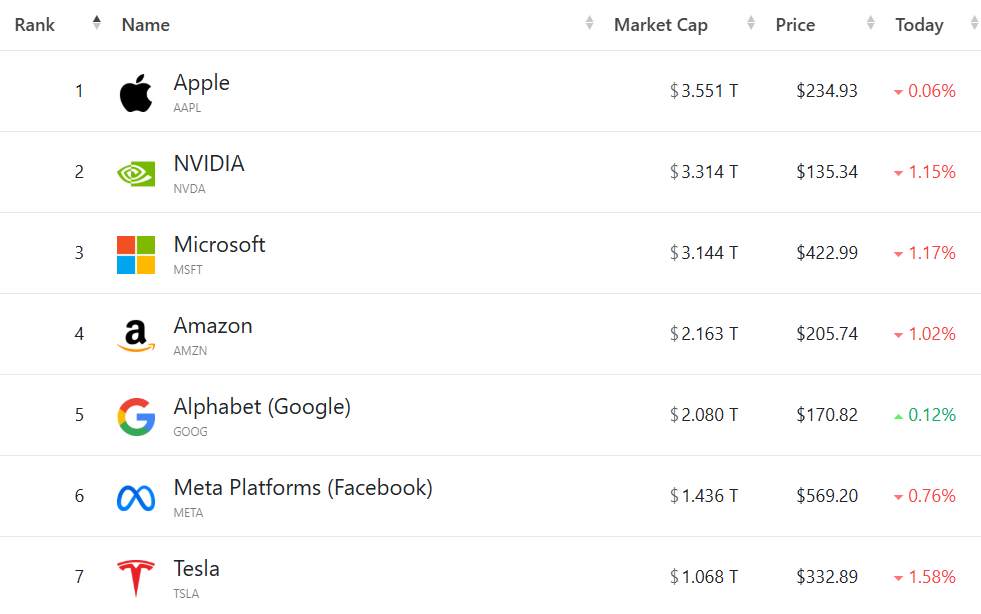
Task: Click the Apple logo icon
Action: (x=136, y=93)
